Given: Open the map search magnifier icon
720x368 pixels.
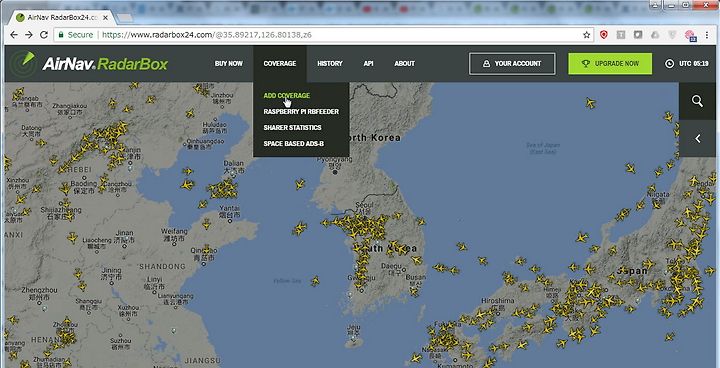Looking at the screenshot, I should [698, 101].
